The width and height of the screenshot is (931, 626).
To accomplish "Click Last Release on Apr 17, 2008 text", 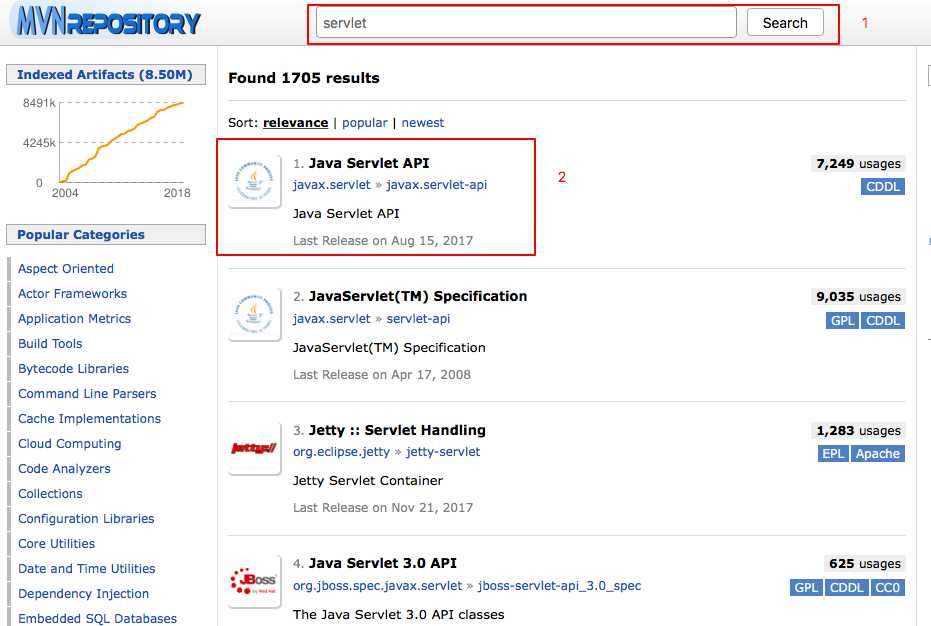I will [382, 375].
